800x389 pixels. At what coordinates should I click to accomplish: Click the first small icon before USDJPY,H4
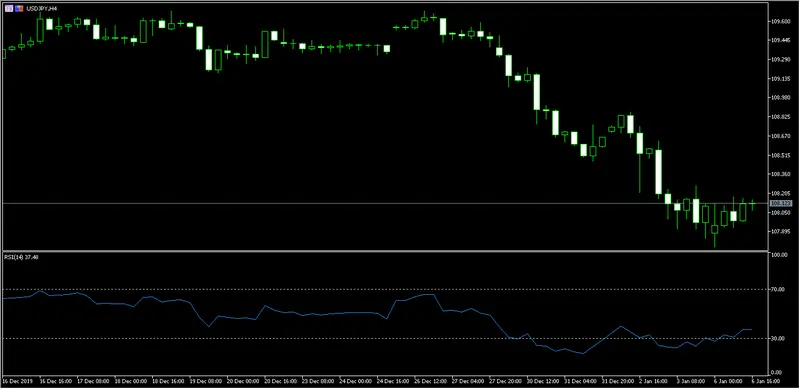(x=9, y=8)
